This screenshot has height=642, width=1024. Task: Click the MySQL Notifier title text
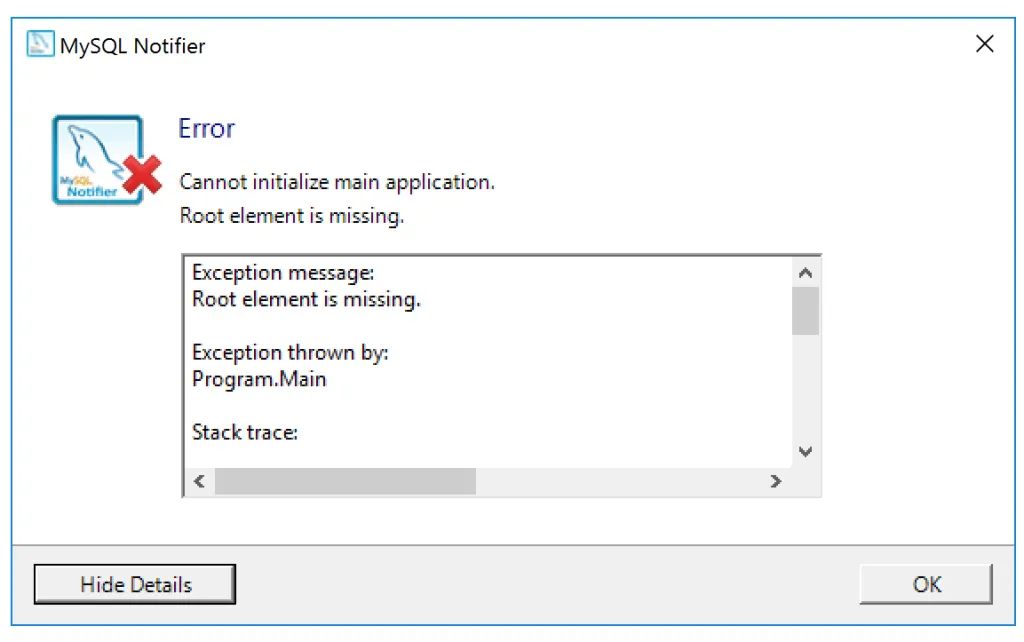point(131,46)
